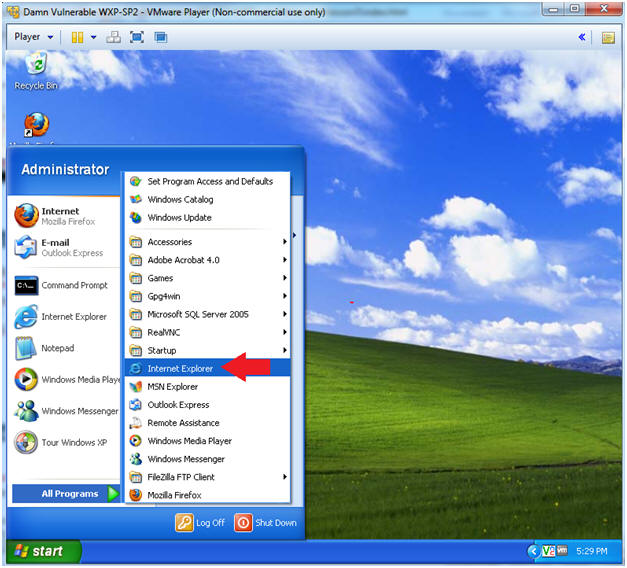Click the Log Off key icon
Image resolution: width=627 pixels, height=568 pixels.
[x=184, y=523]
